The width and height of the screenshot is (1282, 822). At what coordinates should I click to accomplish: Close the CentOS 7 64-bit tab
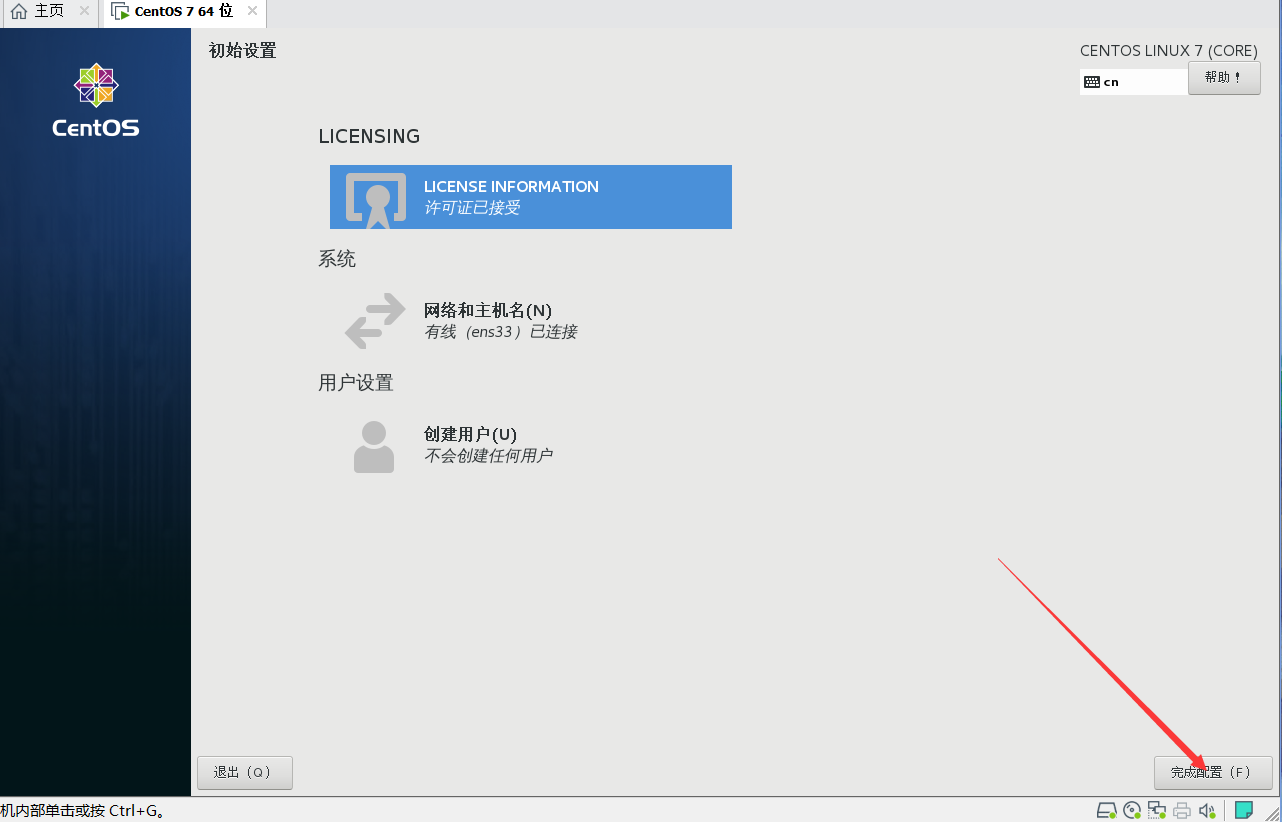coord(252,12)
